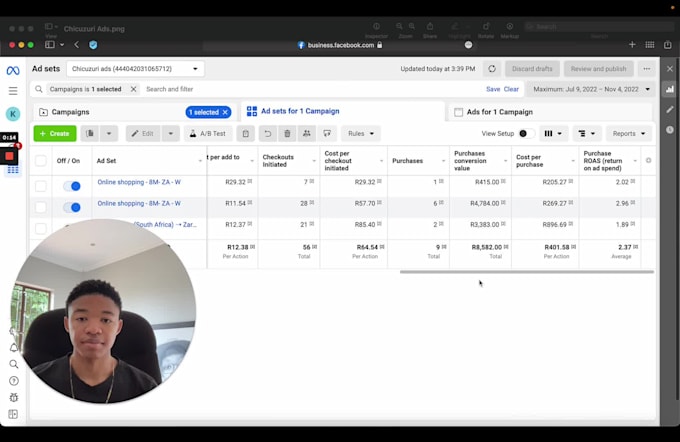Open the charts panel icon
680x442 pixels.
coord(670,89)
